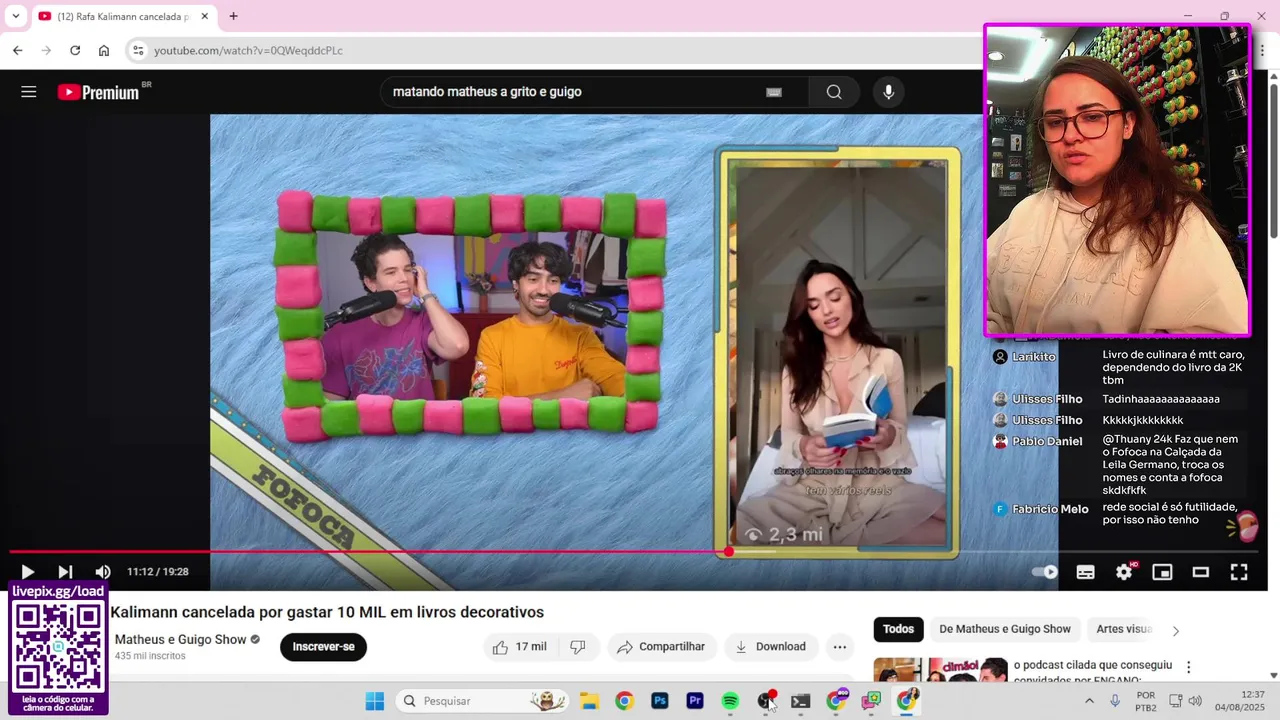Turn on subtitles in the player
This screenshot has width=1280, height=720.
(1085, 572)
